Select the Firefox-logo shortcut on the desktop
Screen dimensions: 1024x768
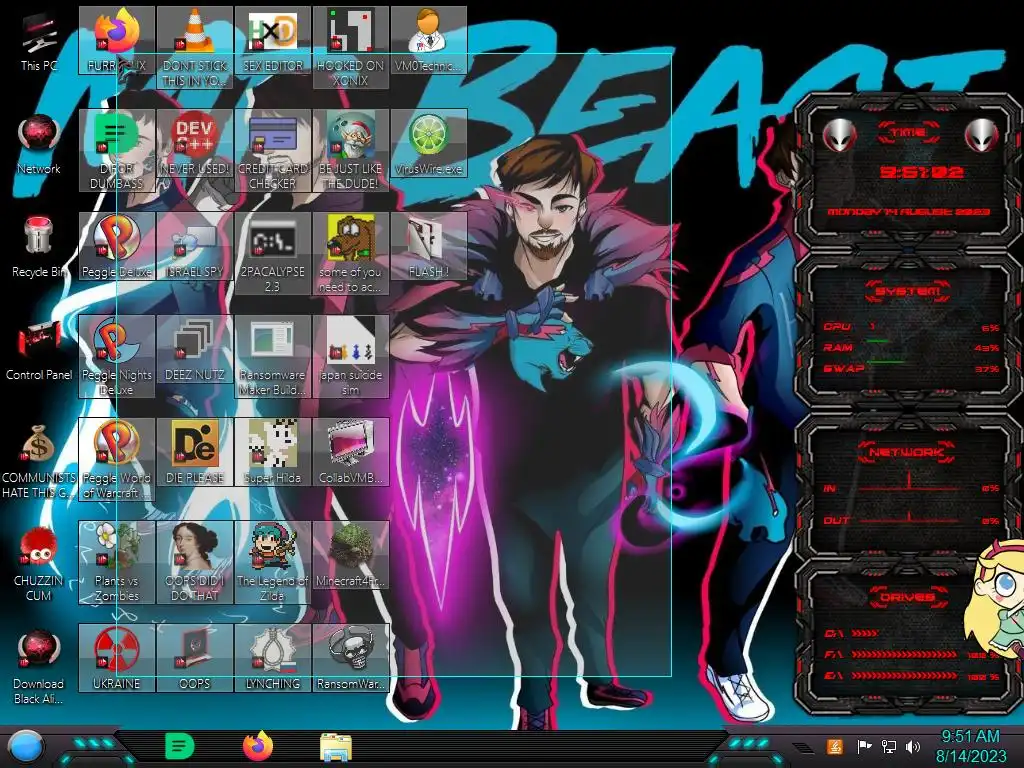tap(117, 40)
